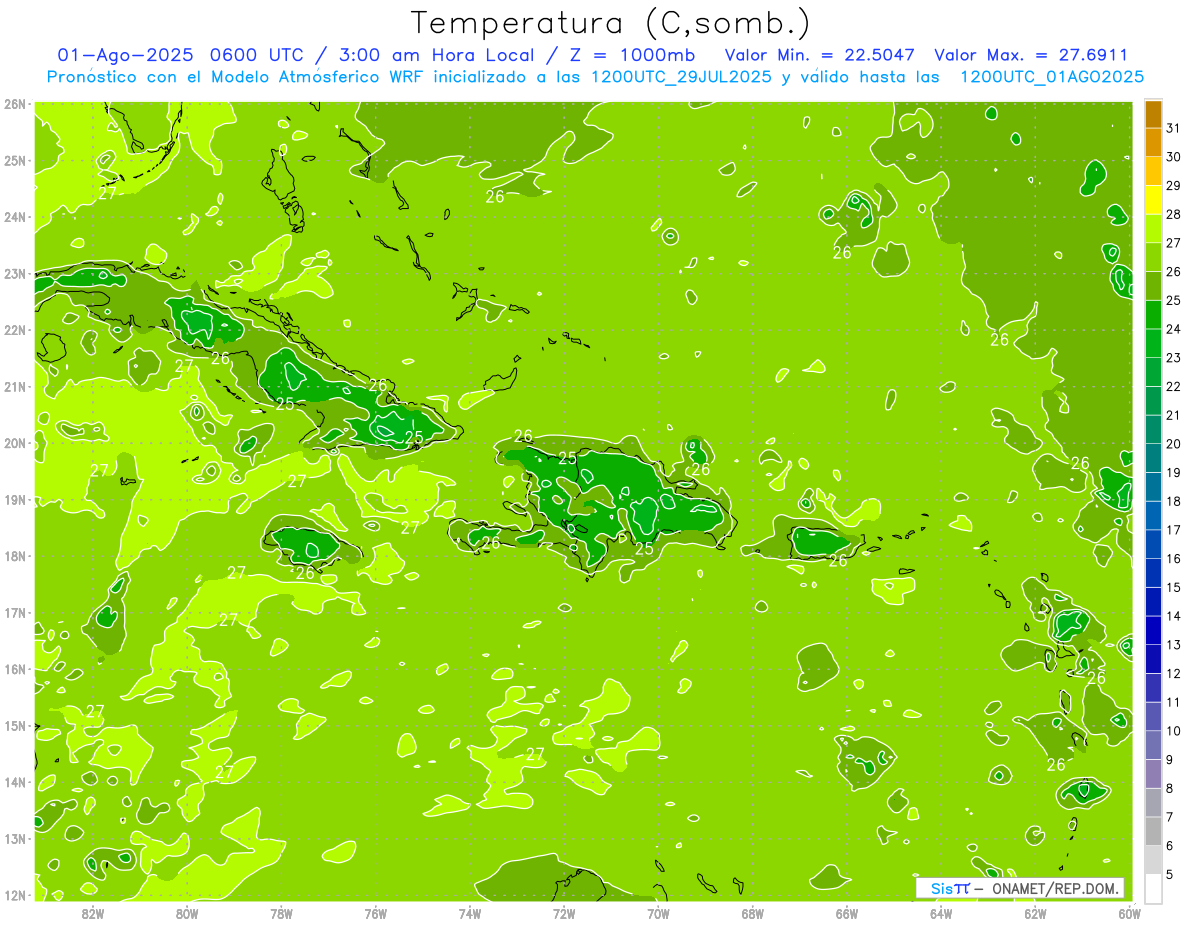The height and width of the screenshot is (927, 1200).
Task: Click the '19N' latitude axis label
Action: pos(15,500)
